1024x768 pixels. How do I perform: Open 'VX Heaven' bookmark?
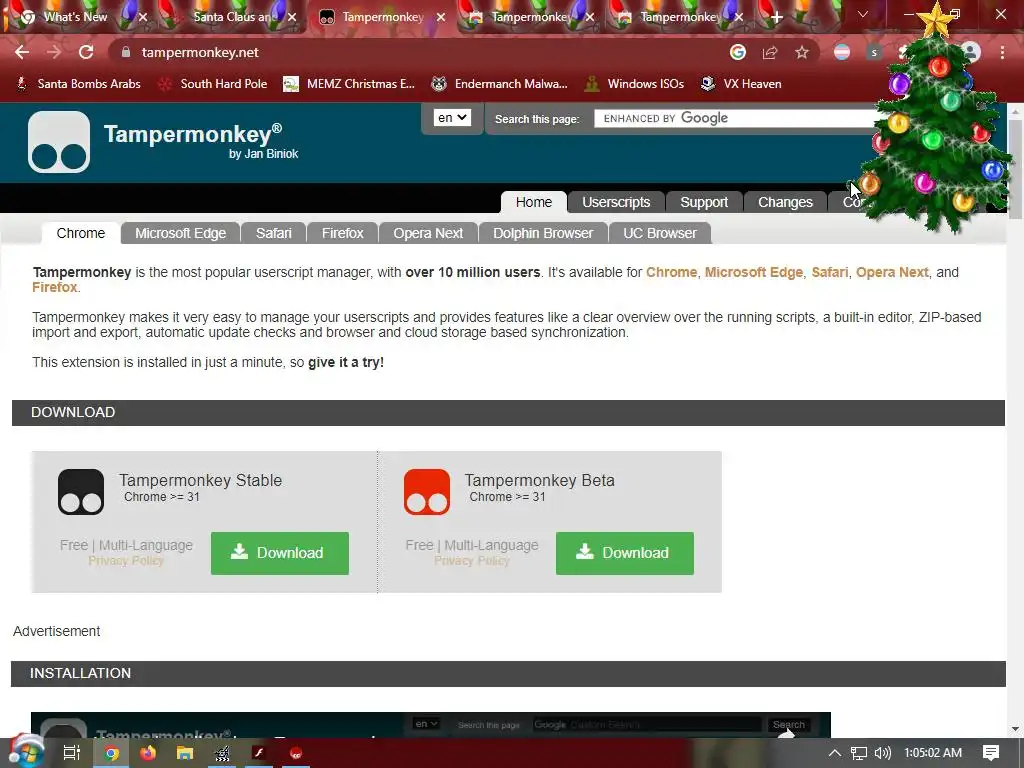click(x=741, y=84)
